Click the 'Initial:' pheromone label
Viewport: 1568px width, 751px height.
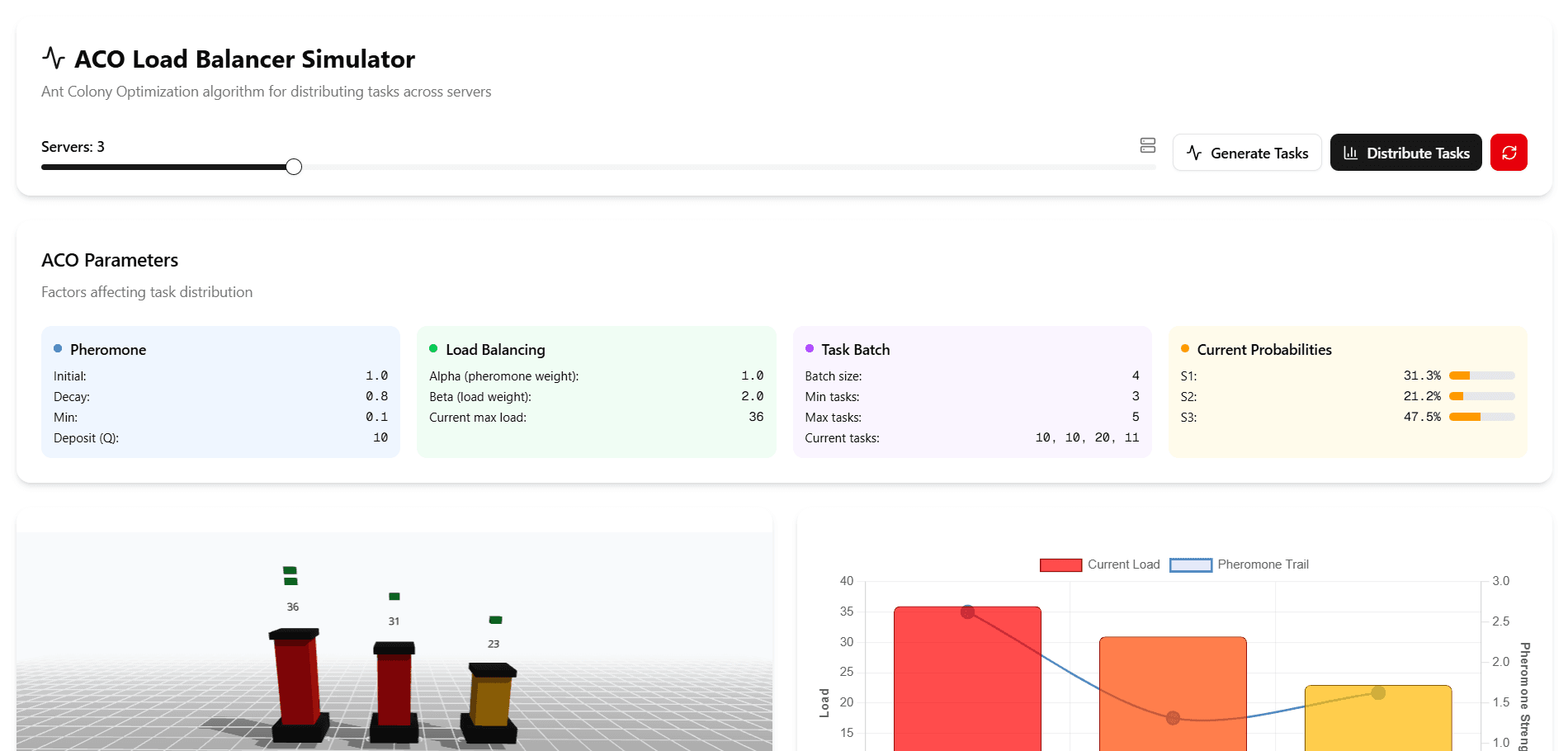tap(70, 376)
